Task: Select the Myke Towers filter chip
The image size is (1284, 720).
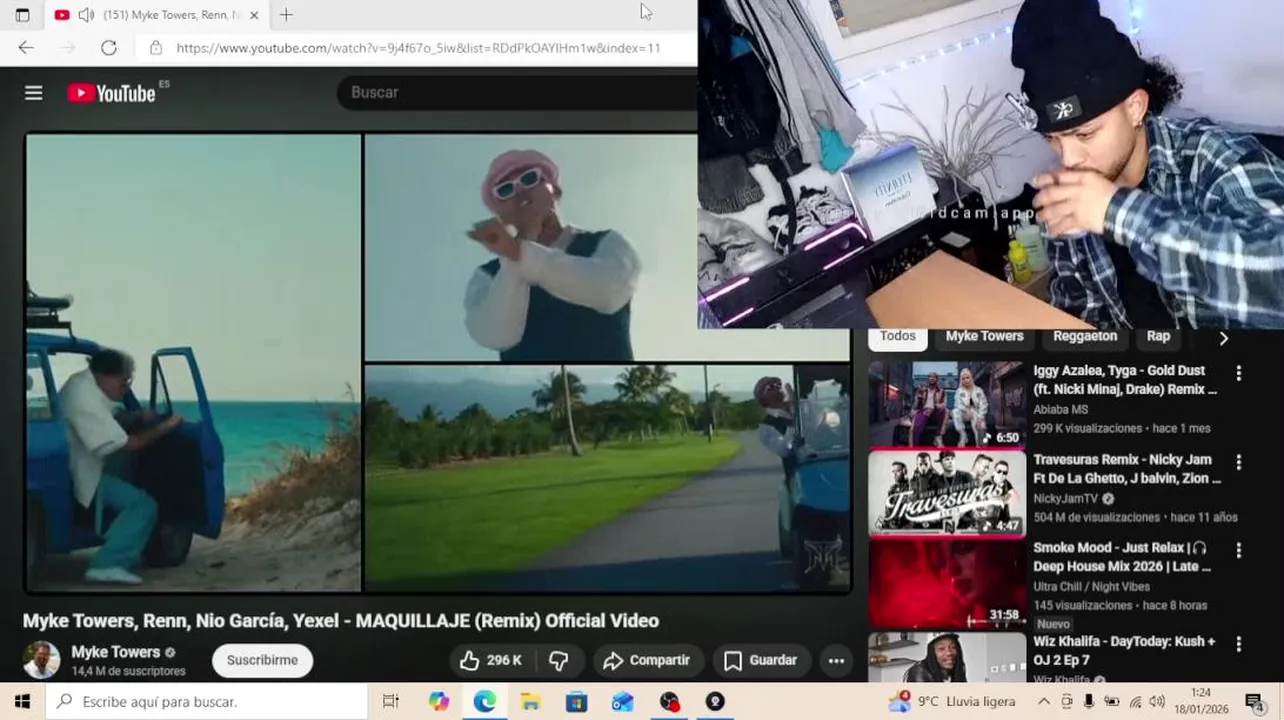Action: pos(984,337)
